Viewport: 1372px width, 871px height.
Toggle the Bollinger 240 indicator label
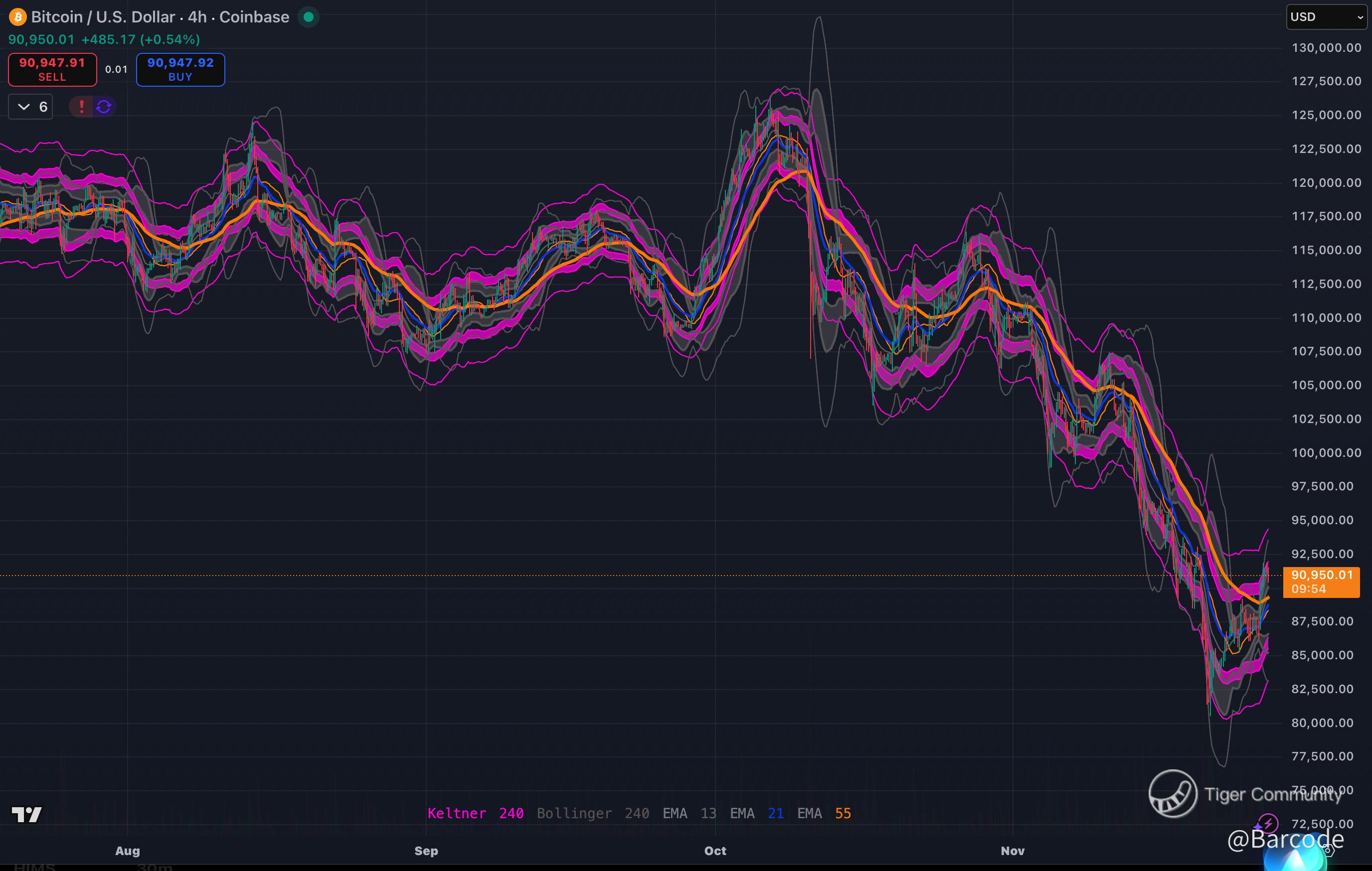(593, 813)
